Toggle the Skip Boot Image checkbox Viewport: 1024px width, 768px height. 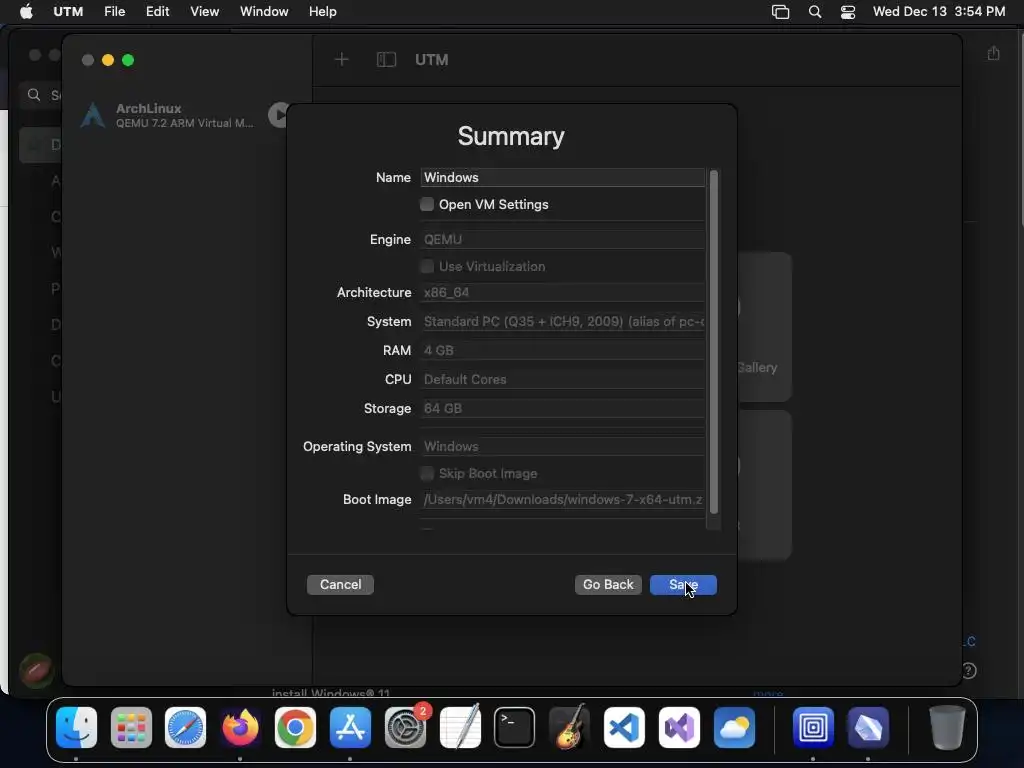pos(426,473)
